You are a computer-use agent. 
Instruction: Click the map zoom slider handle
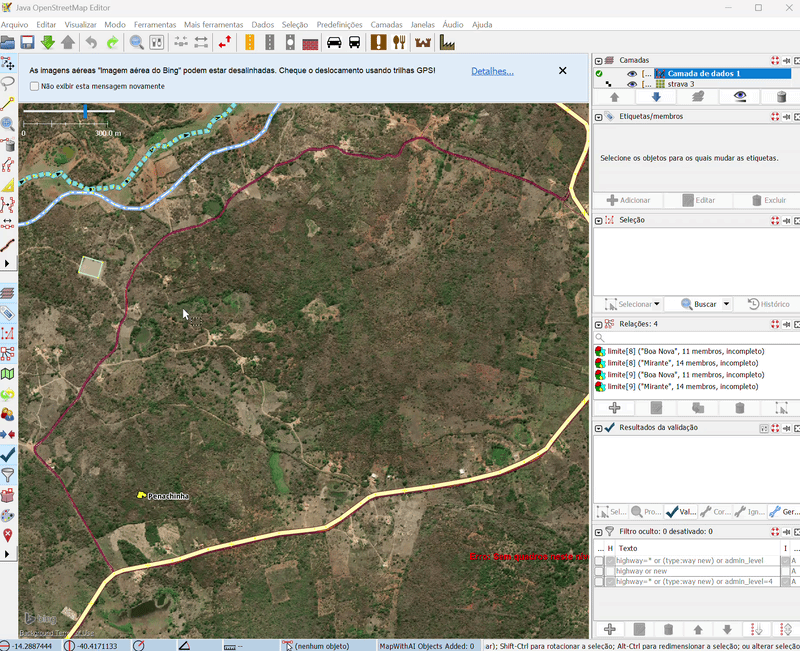coord(85,111)
